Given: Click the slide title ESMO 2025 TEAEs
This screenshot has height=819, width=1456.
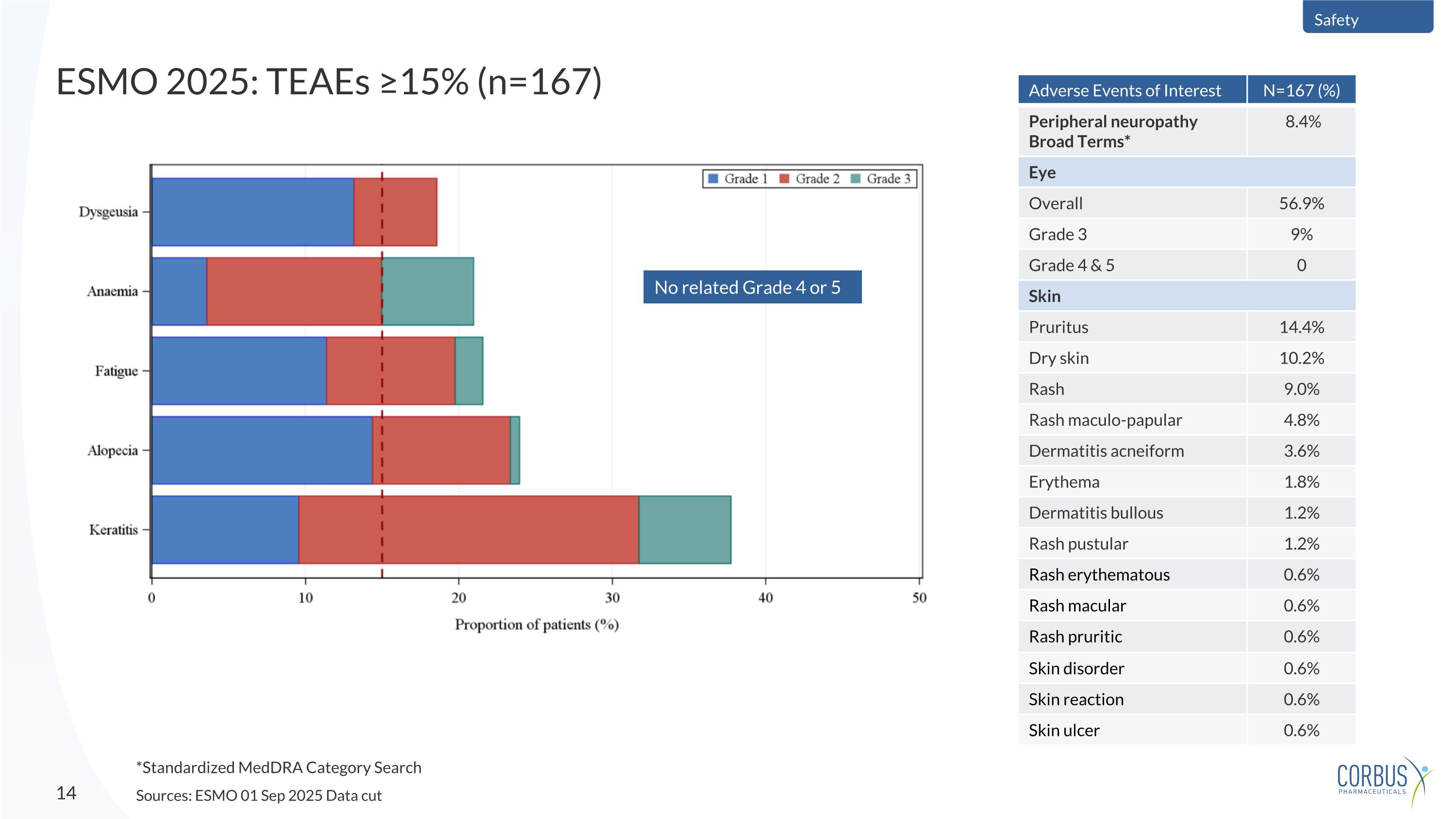Looking at the screenshot, I should click(x=329, y=82).
